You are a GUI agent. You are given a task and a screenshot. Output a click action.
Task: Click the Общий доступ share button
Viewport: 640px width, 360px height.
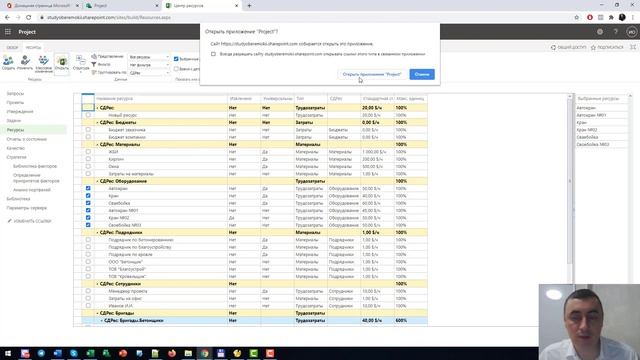(568, 47)
